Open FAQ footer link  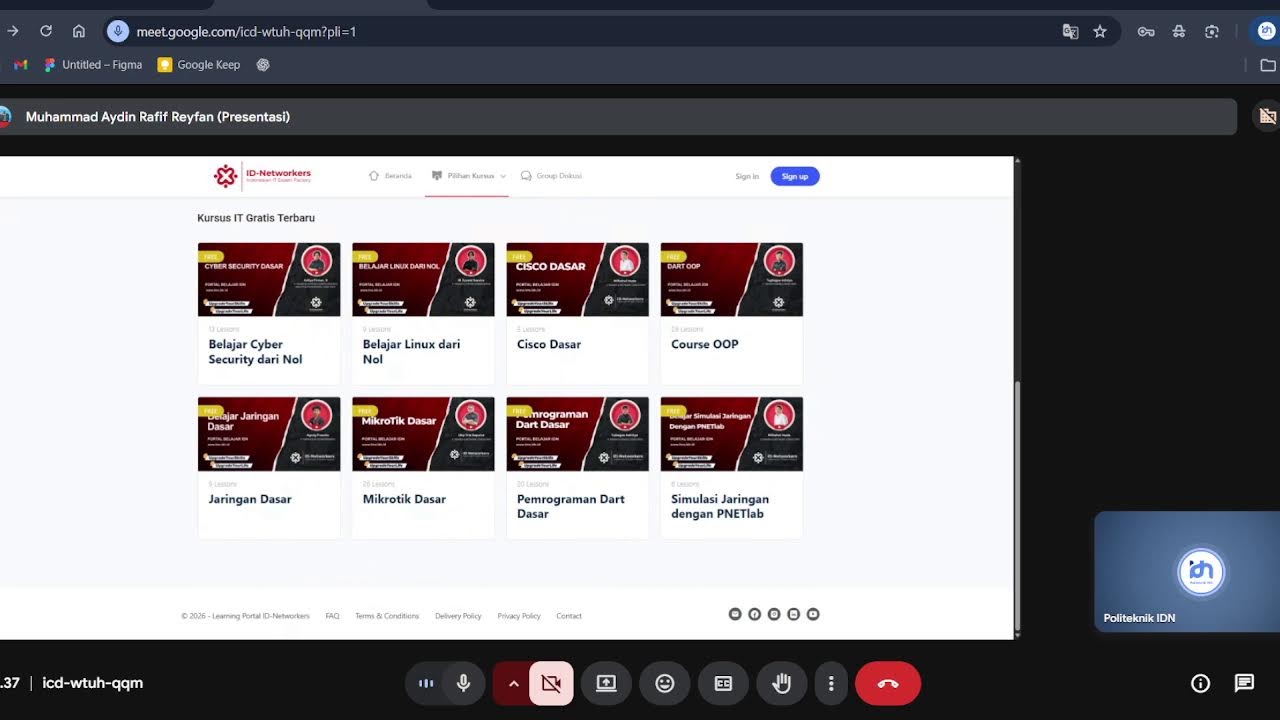(332, 616)
